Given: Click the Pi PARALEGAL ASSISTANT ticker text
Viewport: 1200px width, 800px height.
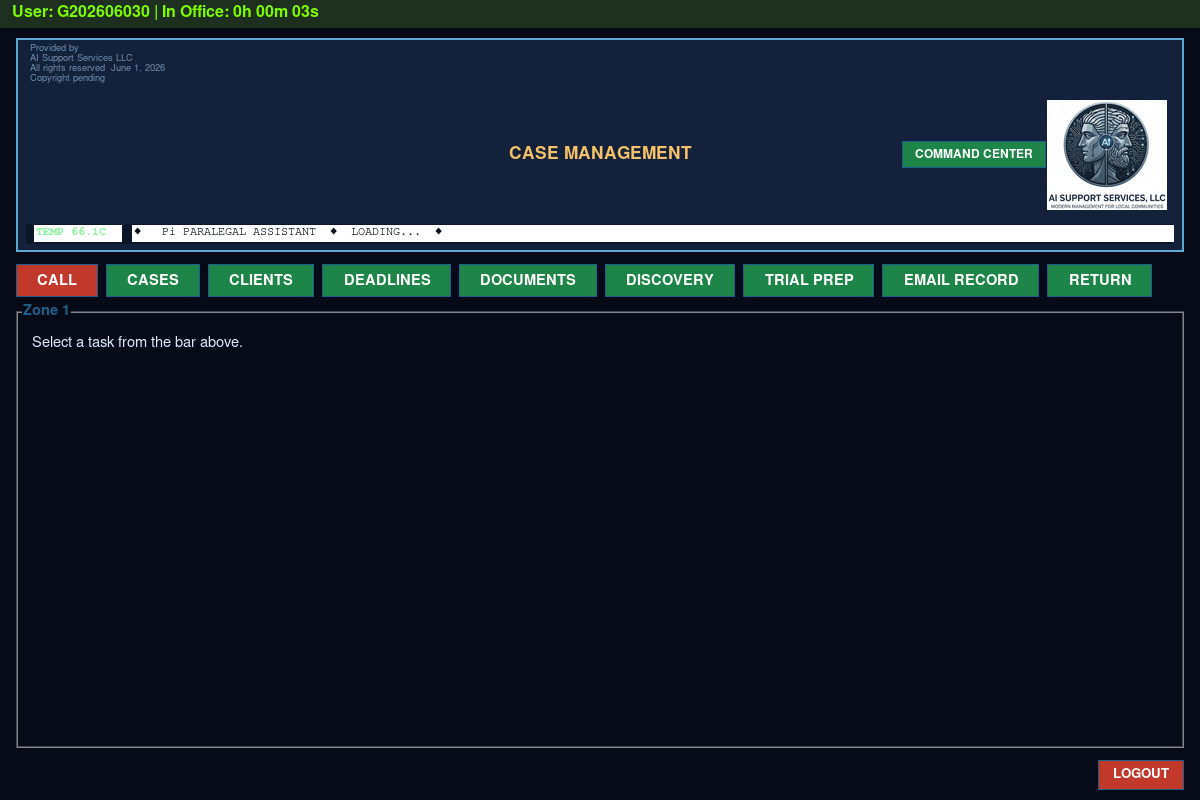Looking at the screenshot, I should 239,232.
